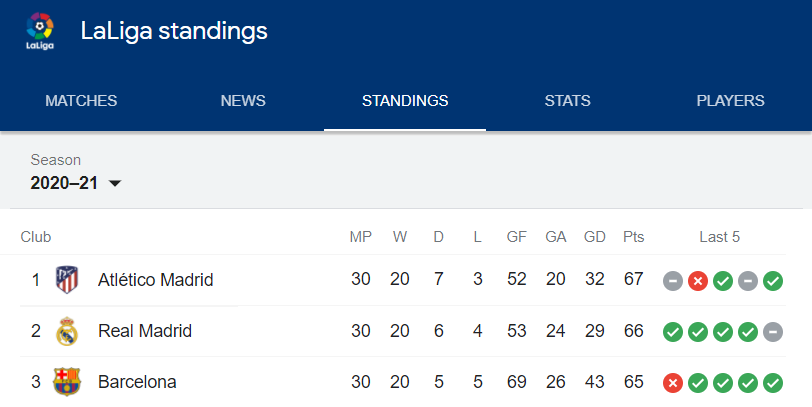Click Atlético Madrid's last green win icon

point(773,281)
